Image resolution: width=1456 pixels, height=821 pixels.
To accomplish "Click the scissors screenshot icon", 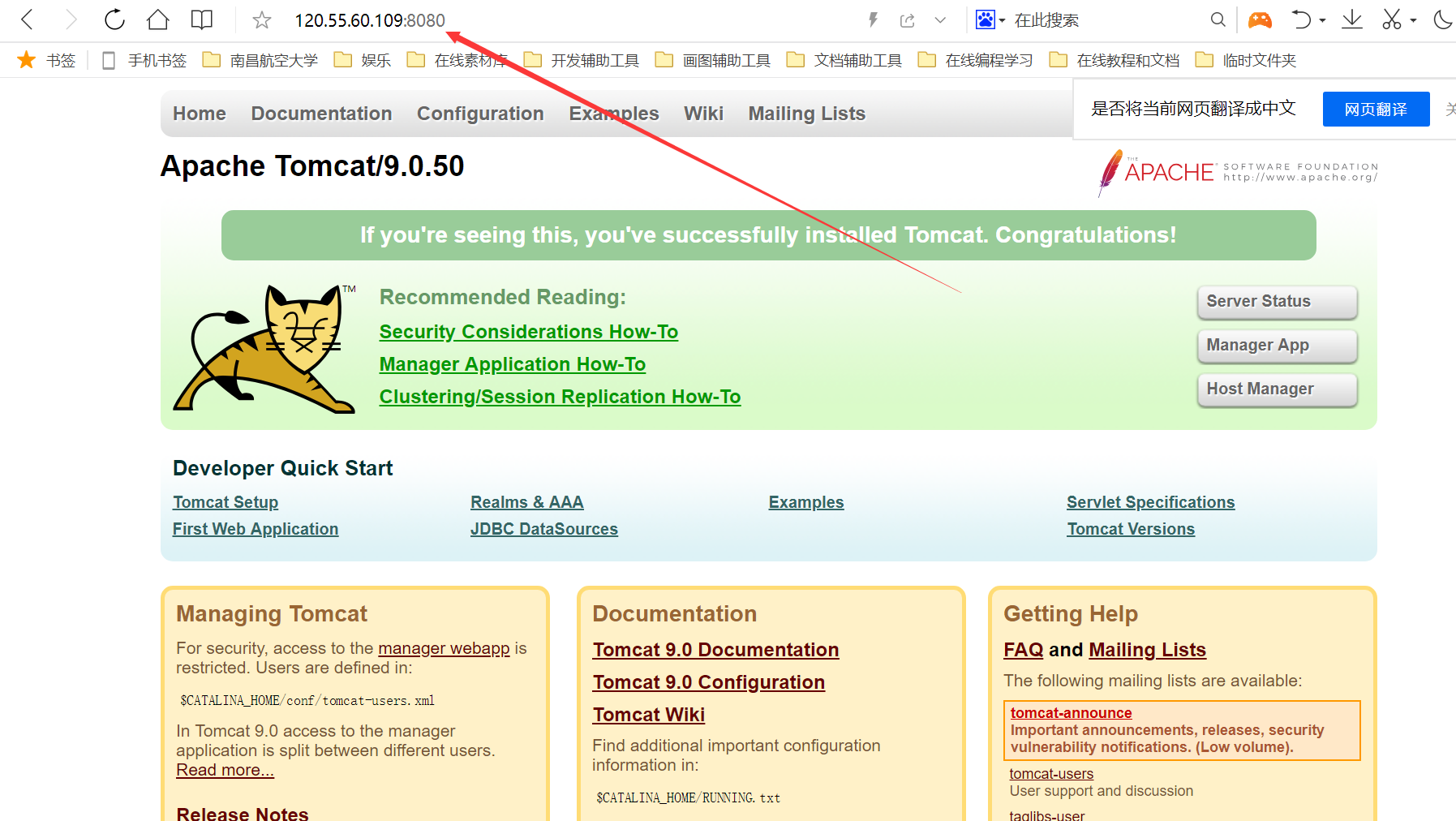I will (x=1392, y=19).
